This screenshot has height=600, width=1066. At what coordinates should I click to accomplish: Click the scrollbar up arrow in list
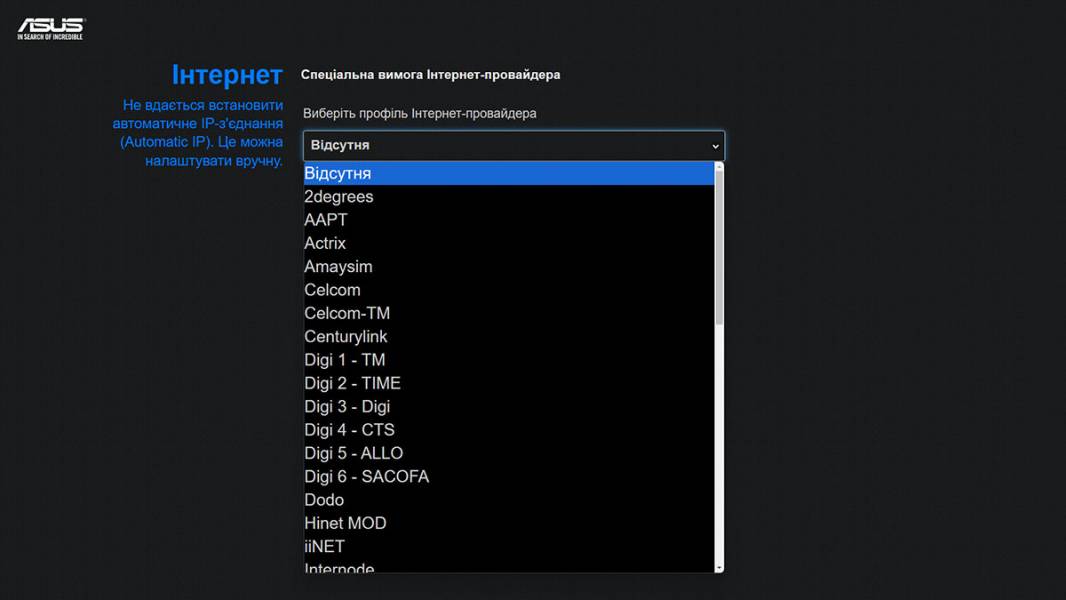click(719, 166)
